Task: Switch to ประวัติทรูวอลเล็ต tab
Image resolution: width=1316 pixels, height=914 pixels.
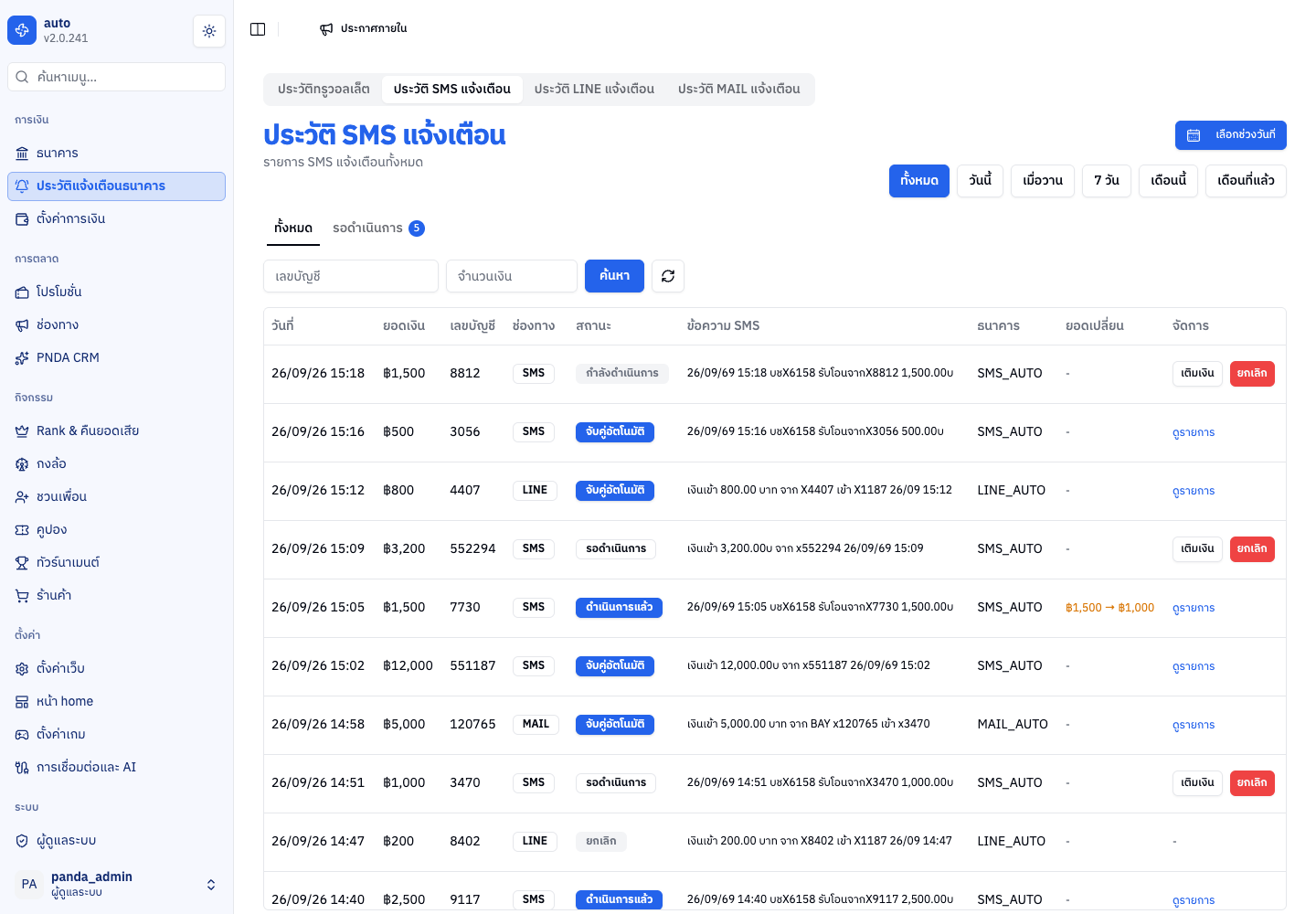Action: click(324, 90)
